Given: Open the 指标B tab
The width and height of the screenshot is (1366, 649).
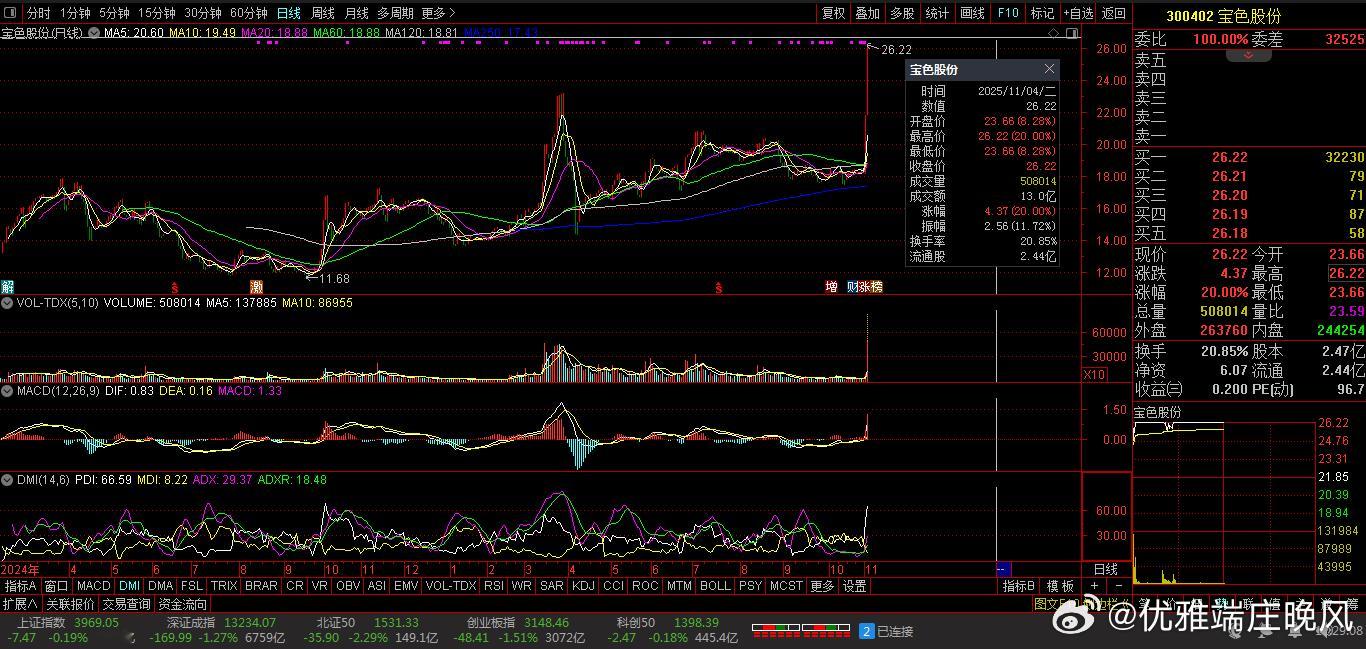Looking at the screenshot, I should click(x=1019, y=586).
